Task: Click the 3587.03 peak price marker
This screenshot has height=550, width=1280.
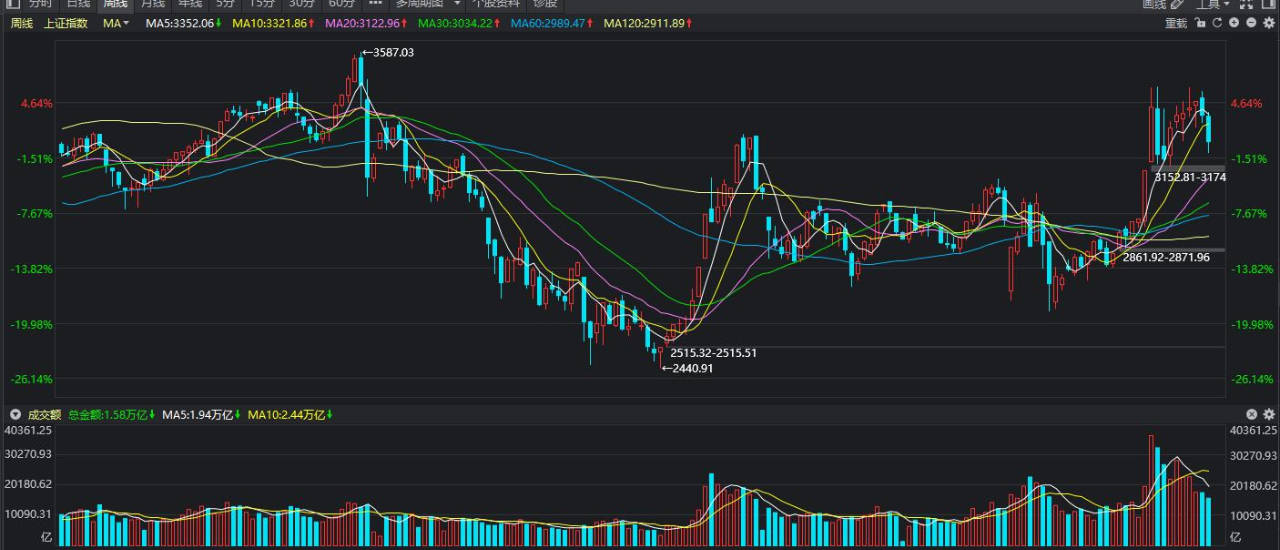Action: (391, 52)
